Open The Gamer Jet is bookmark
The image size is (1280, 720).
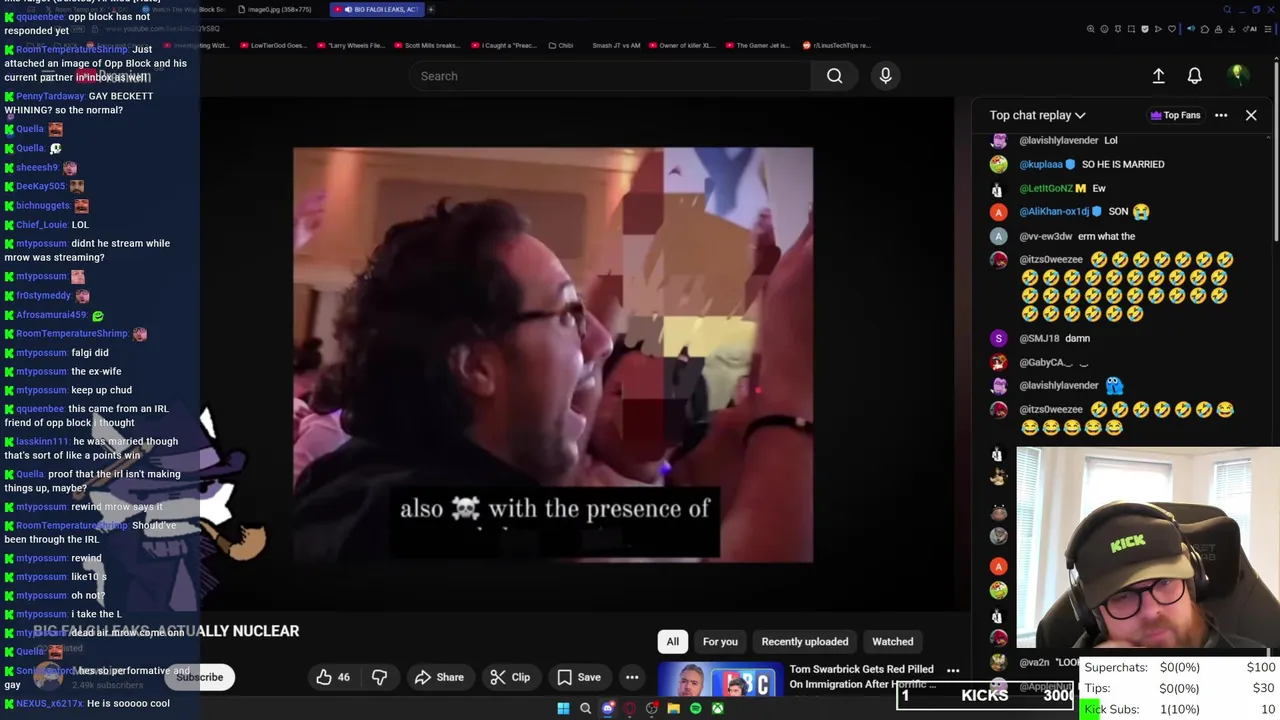(757, 45)
